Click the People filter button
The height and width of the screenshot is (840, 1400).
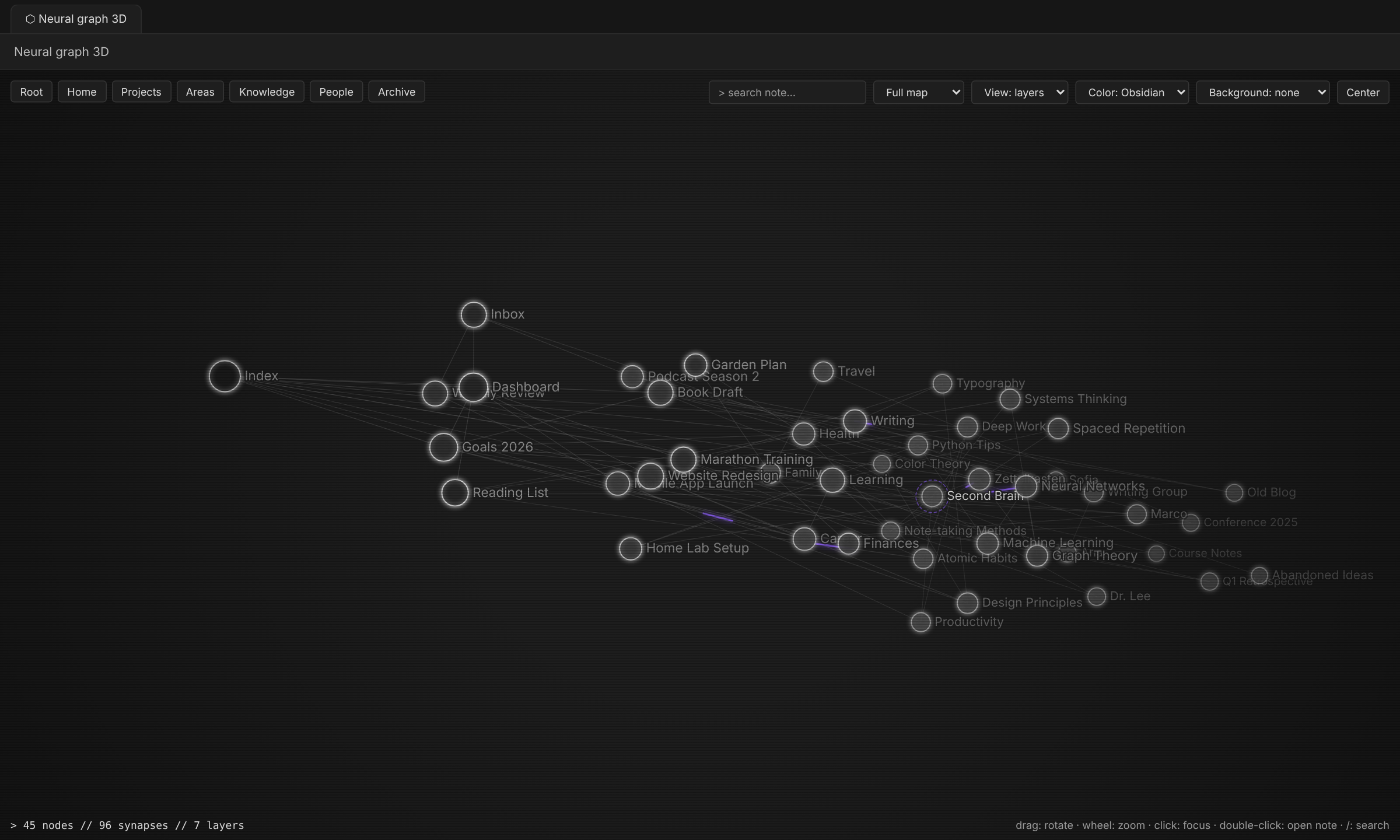coord(336,92)
